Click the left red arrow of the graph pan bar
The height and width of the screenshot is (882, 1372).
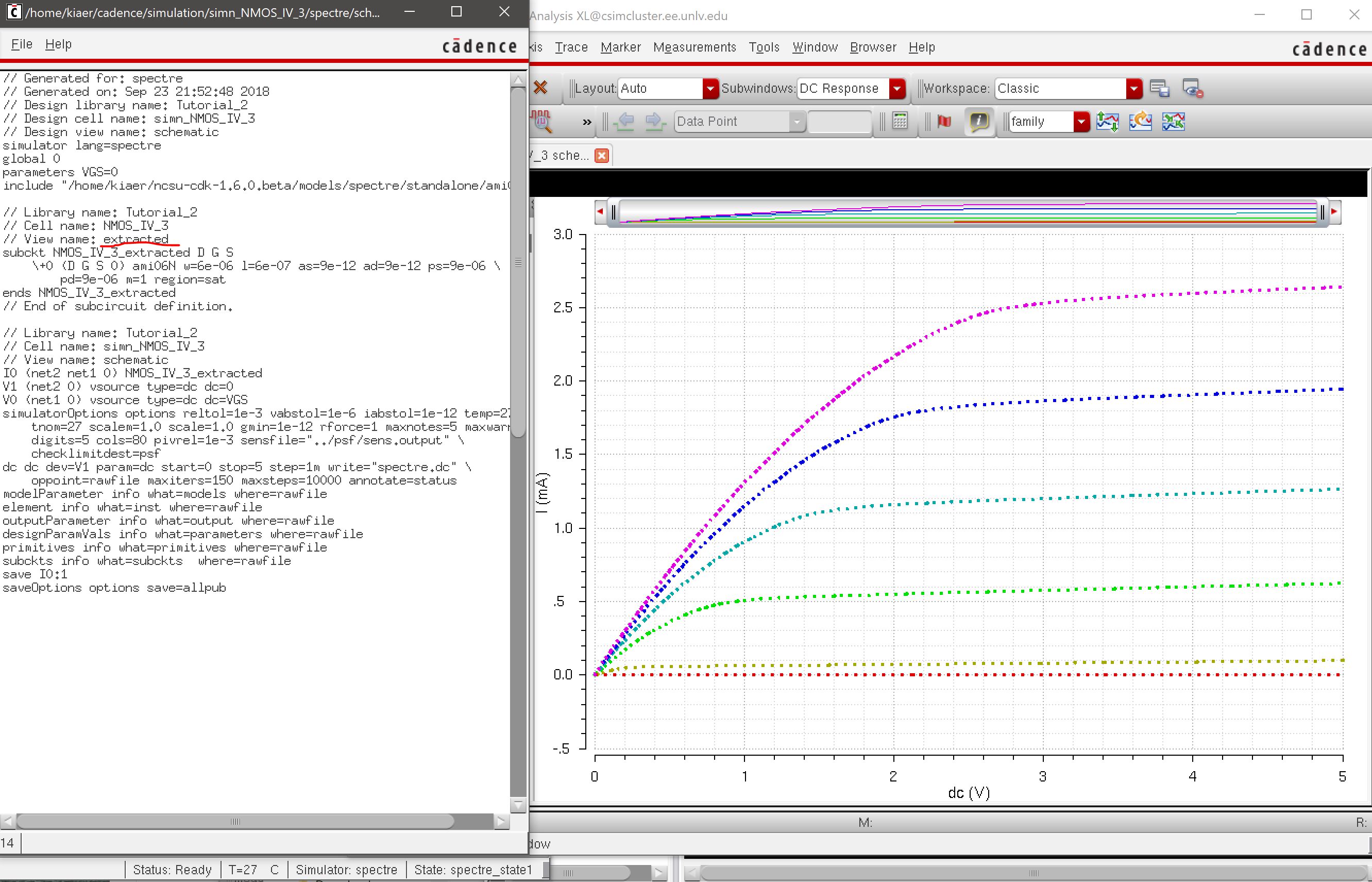[600, 212]
